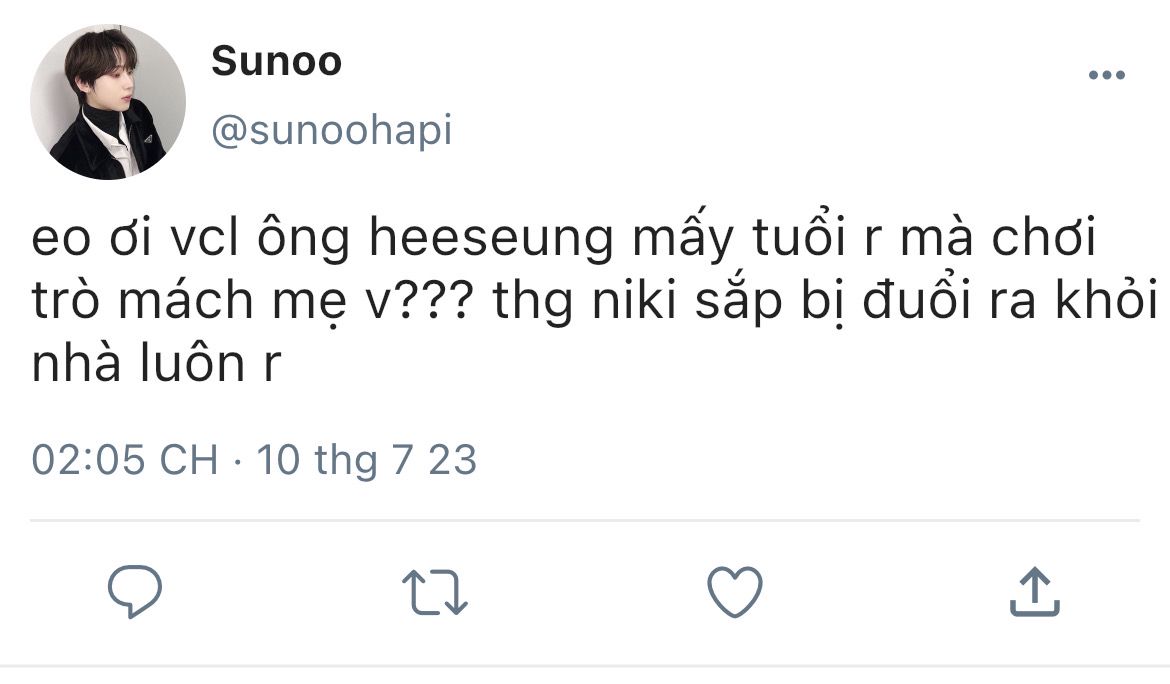Viewport: 1170px width, 684px height.
Task: Click the last tweet line nhà luôn r
Action: point(156,363)
